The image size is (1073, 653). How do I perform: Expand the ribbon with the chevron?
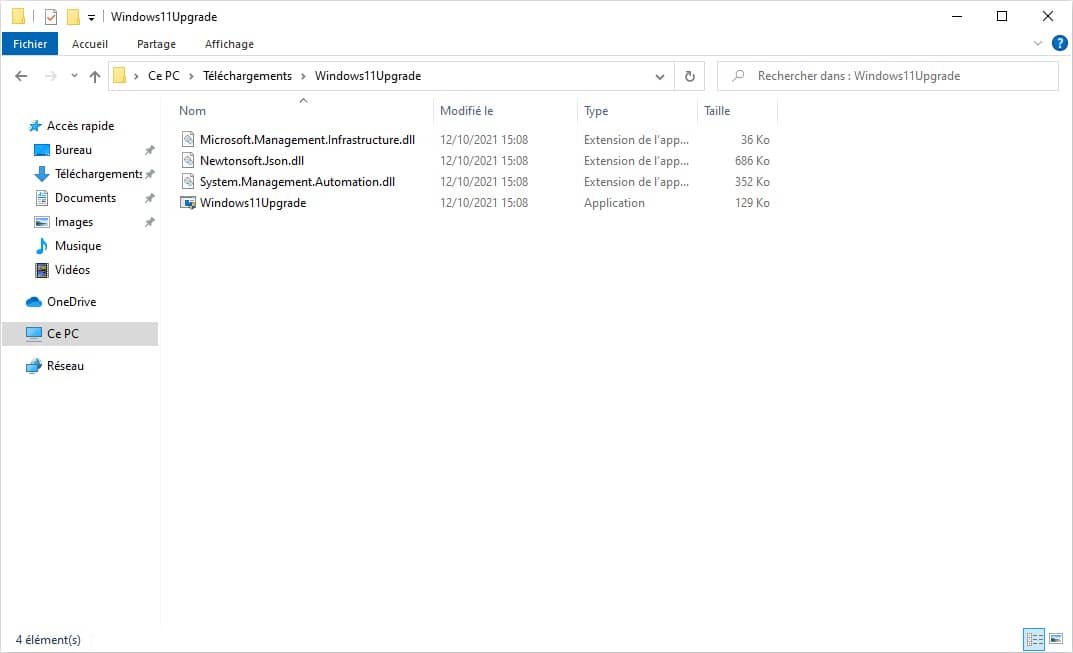pos(1037,43)
